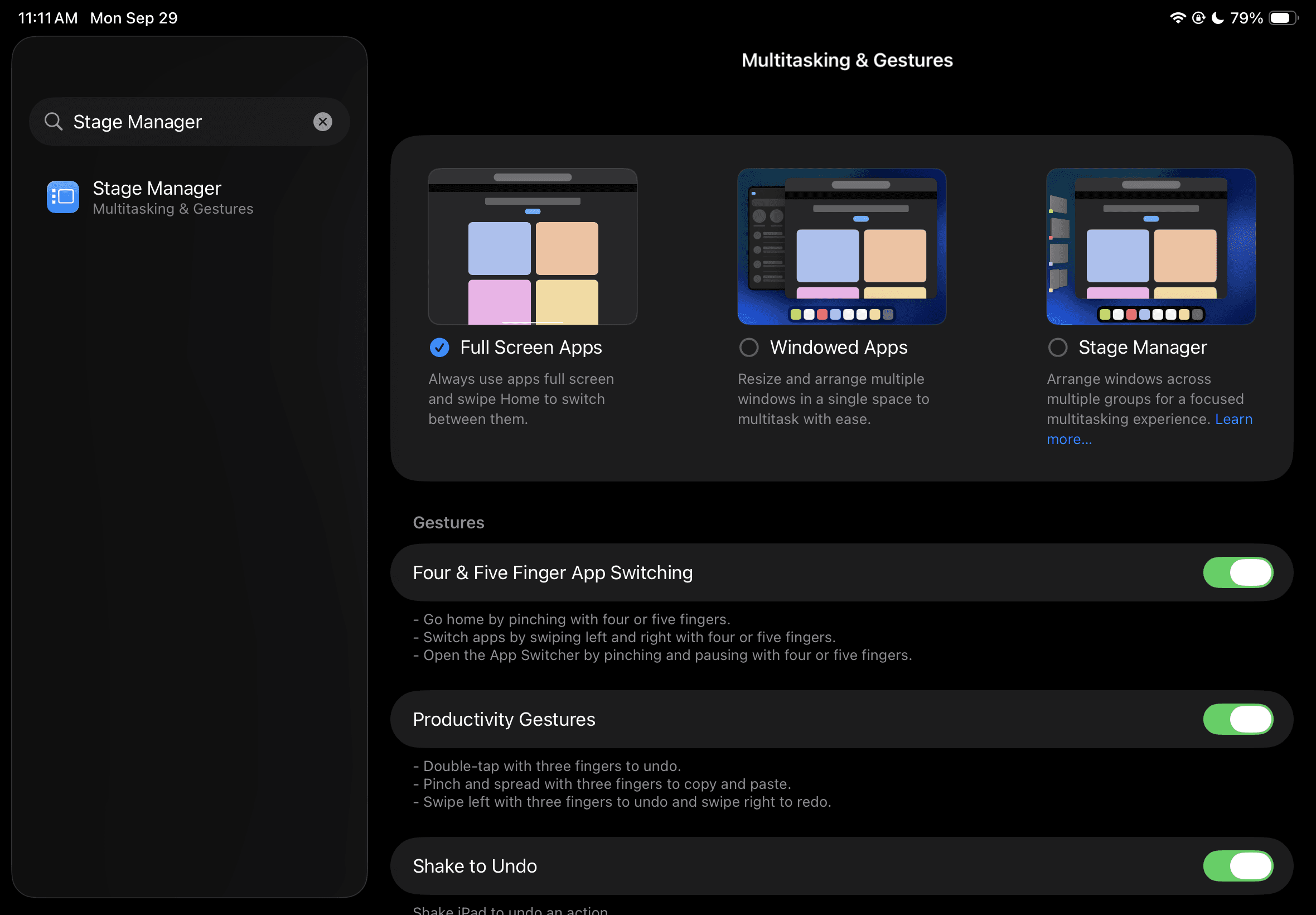
Task: Turn off Productivity Gestures switch
Action: [x=1237, y=720]
